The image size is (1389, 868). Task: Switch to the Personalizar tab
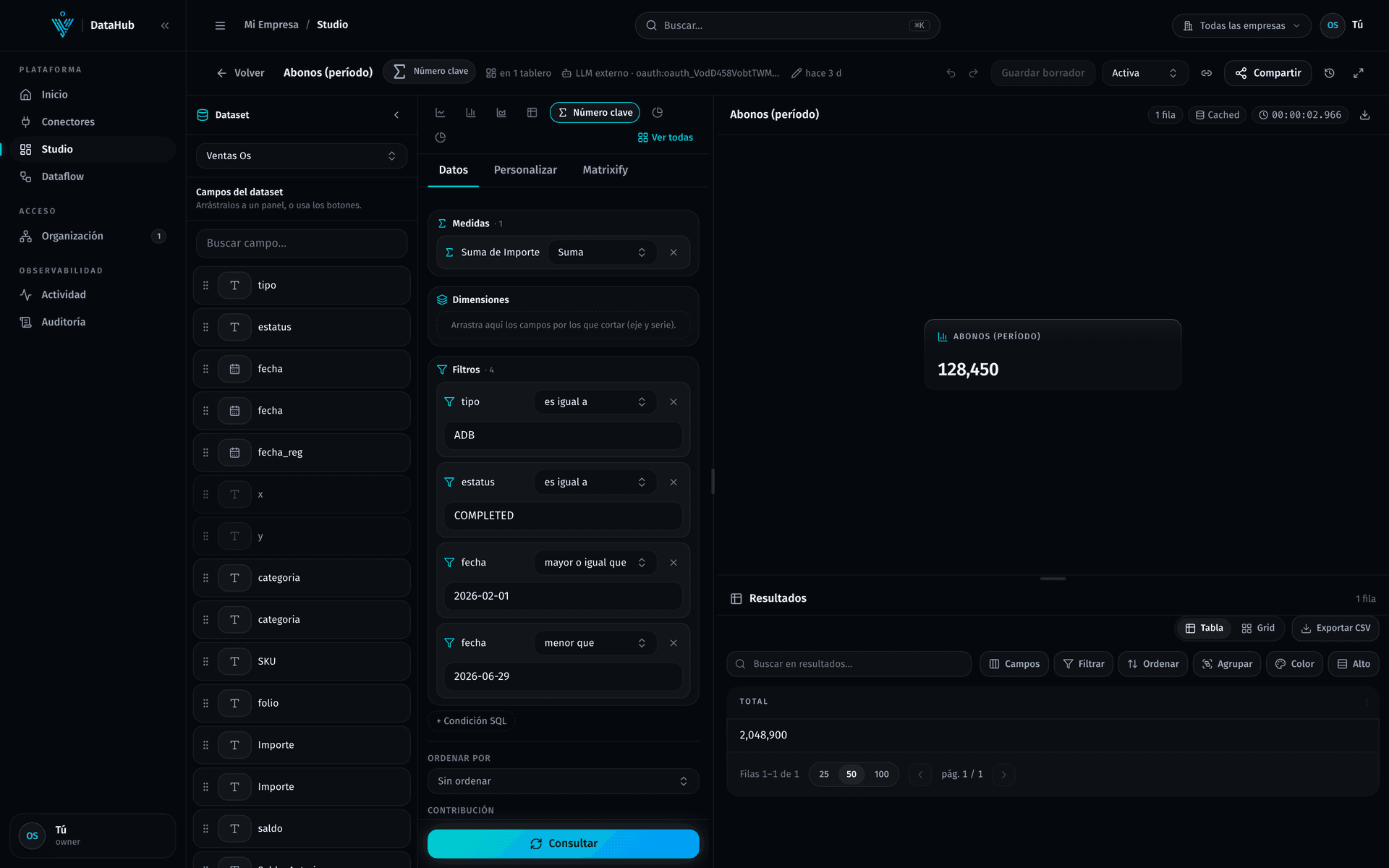click(x=525, y=170)
